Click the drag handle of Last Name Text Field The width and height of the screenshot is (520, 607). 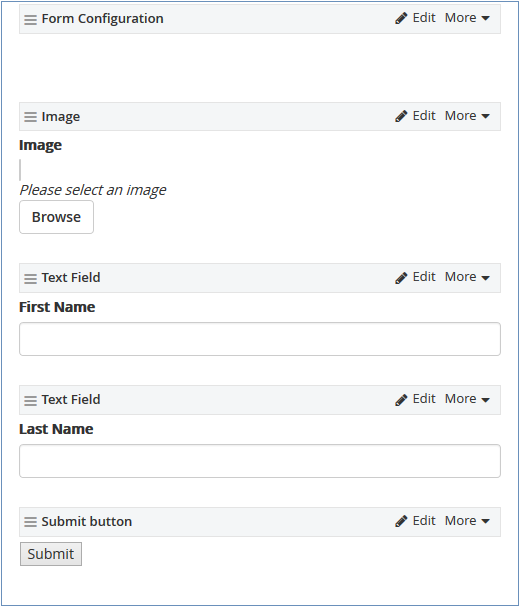tap(31, 400)
